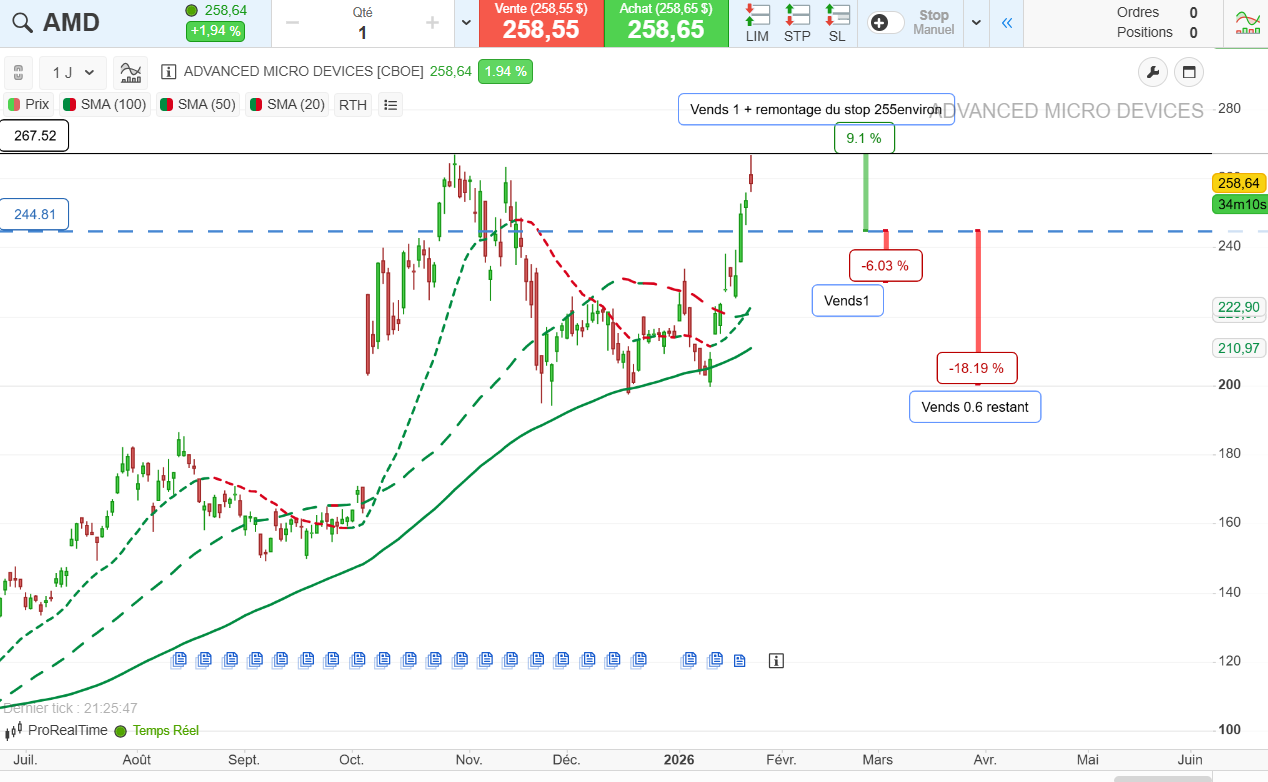The width and height of the screenshot is (1268, 782).
Task: Show instrument info for Advanced Micro Devices
Action: [x=168, y=72]
